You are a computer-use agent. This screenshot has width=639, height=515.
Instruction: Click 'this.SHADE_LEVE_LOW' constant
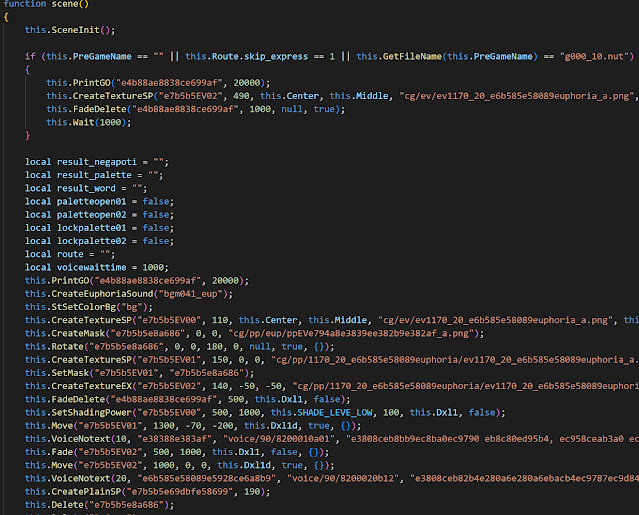coord(322,412)
